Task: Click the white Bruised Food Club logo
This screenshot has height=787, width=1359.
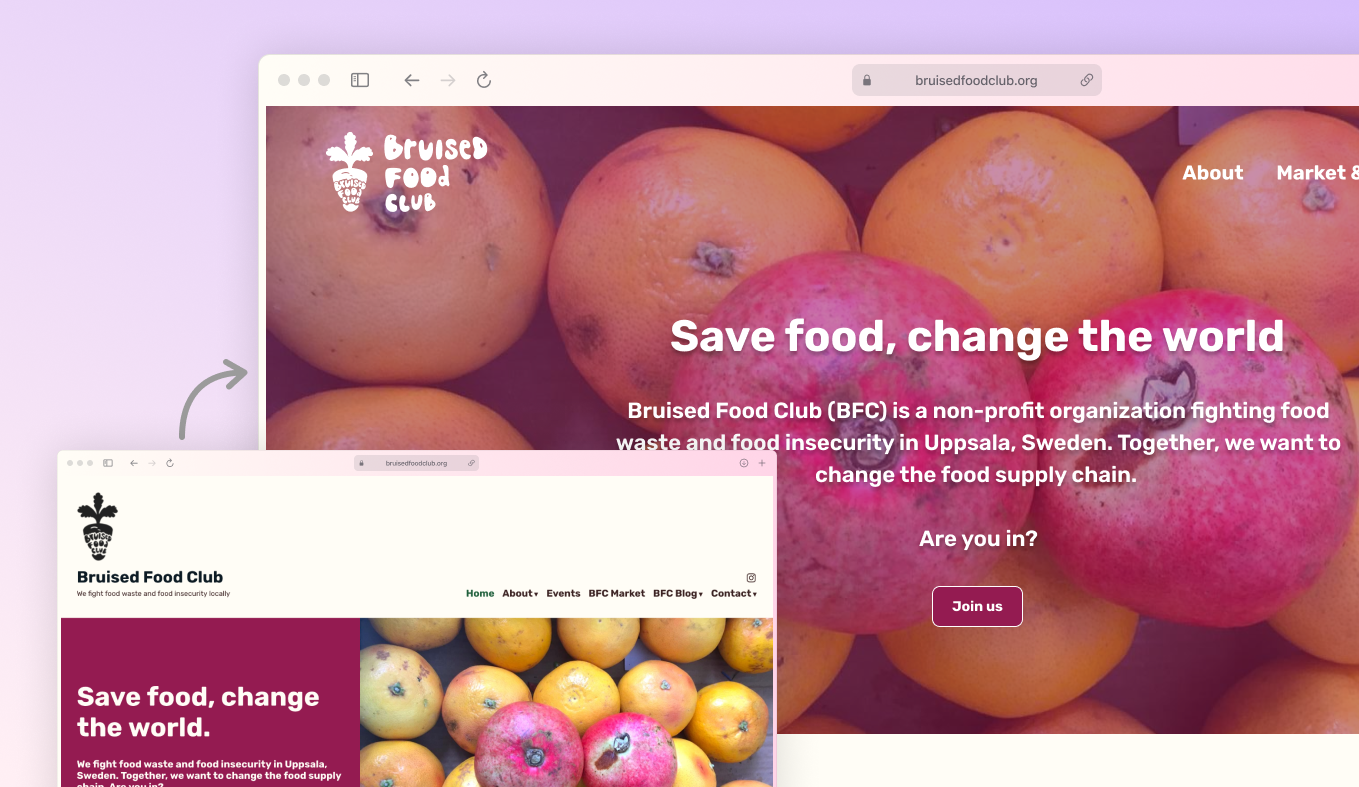Action: pos(406,172)
